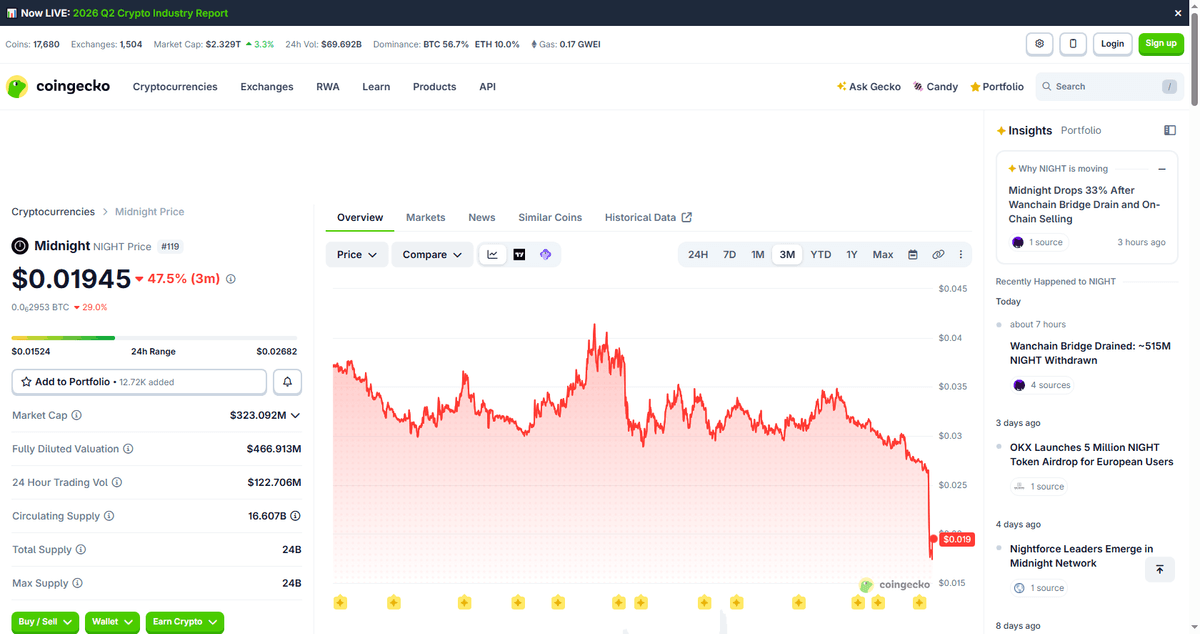The image size is (1200, 634).
Task: Click Cryptocurrencies breadcrumb link
Action: 53,212
